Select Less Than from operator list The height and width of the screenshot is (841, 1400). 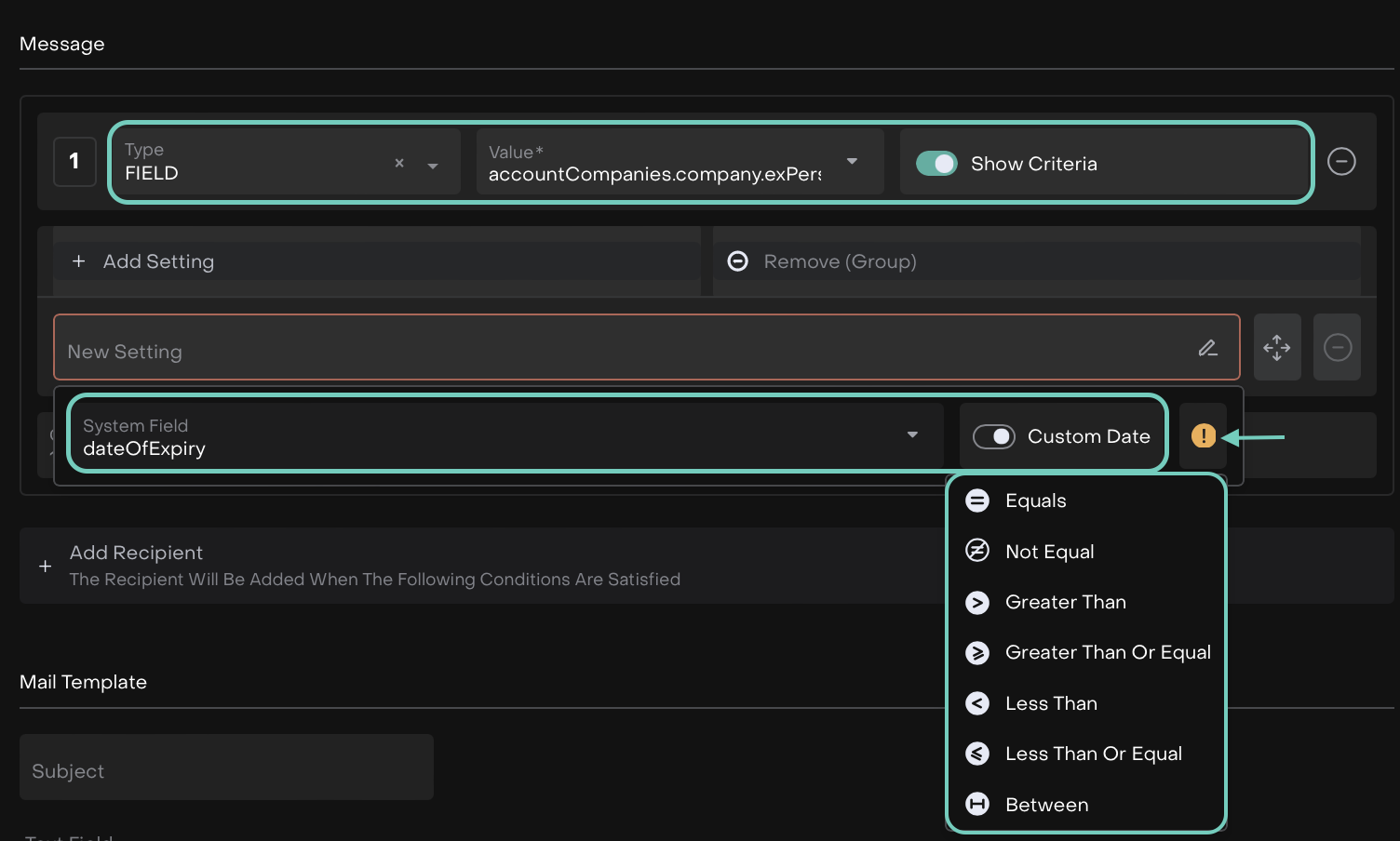(x=1051, y=703)
